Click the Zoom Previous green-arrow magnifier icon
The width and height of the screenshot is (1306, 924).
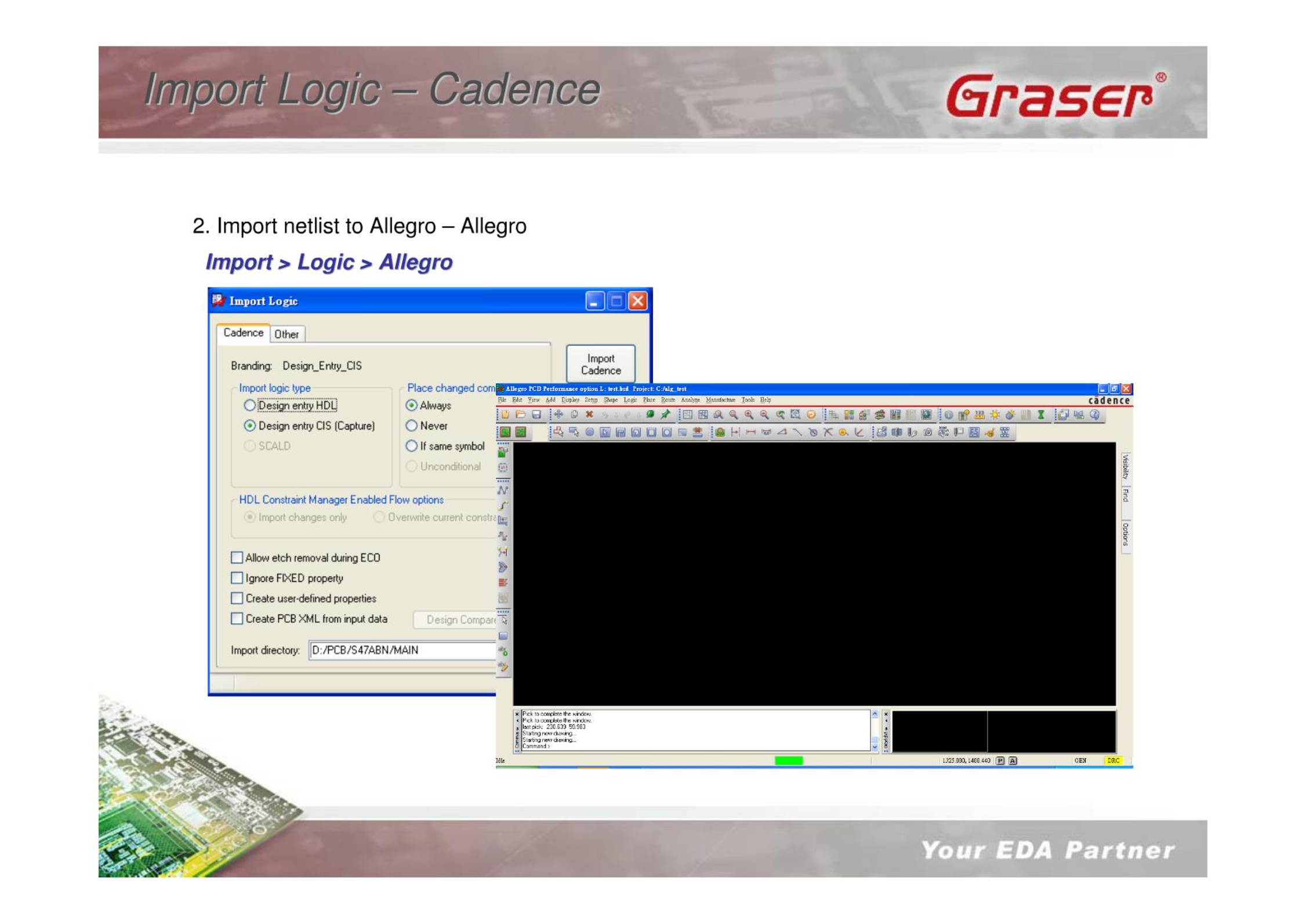tap(781, 415)
